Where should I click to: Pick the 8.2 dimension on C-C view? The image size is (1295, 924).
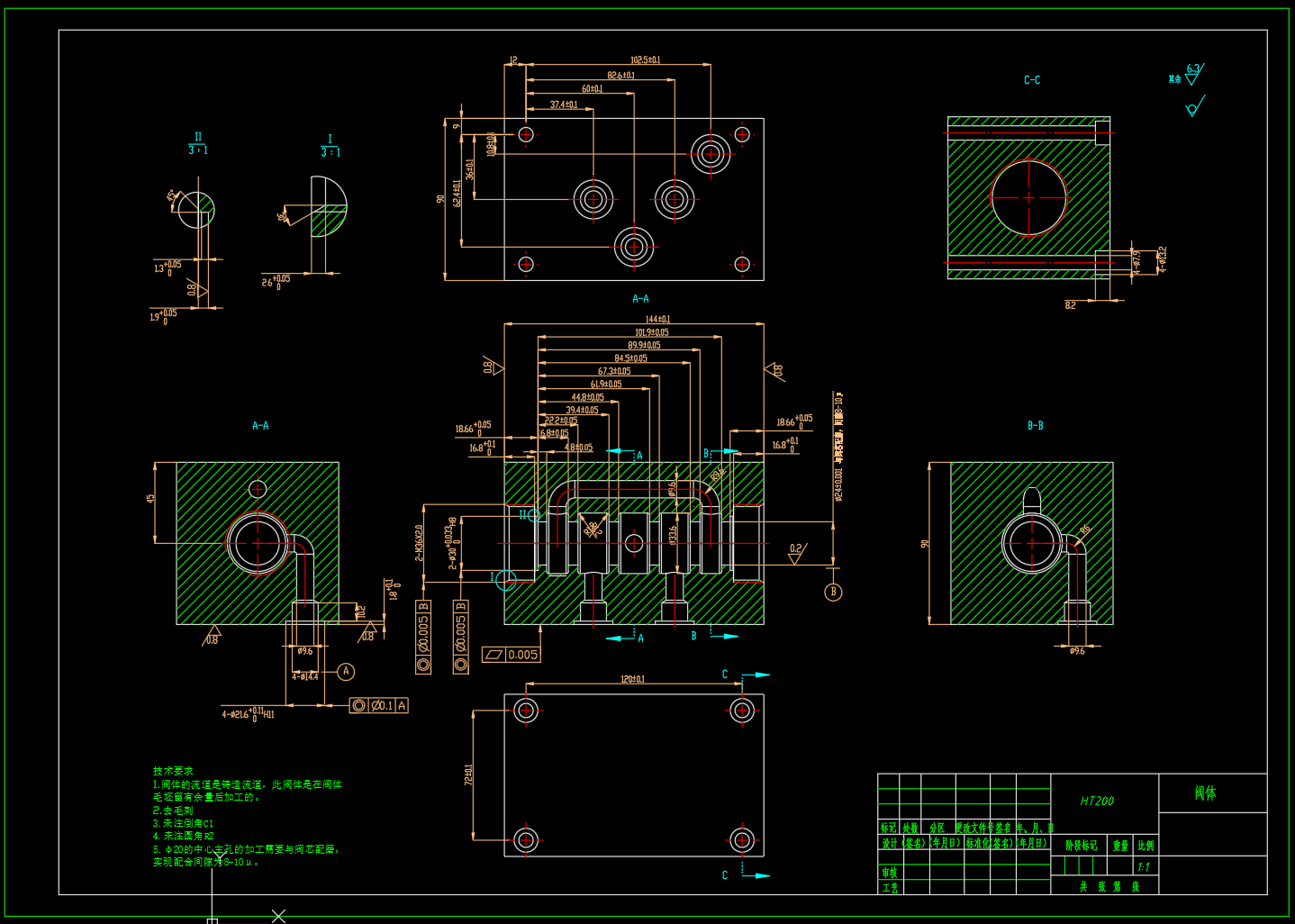point(1070,305)
